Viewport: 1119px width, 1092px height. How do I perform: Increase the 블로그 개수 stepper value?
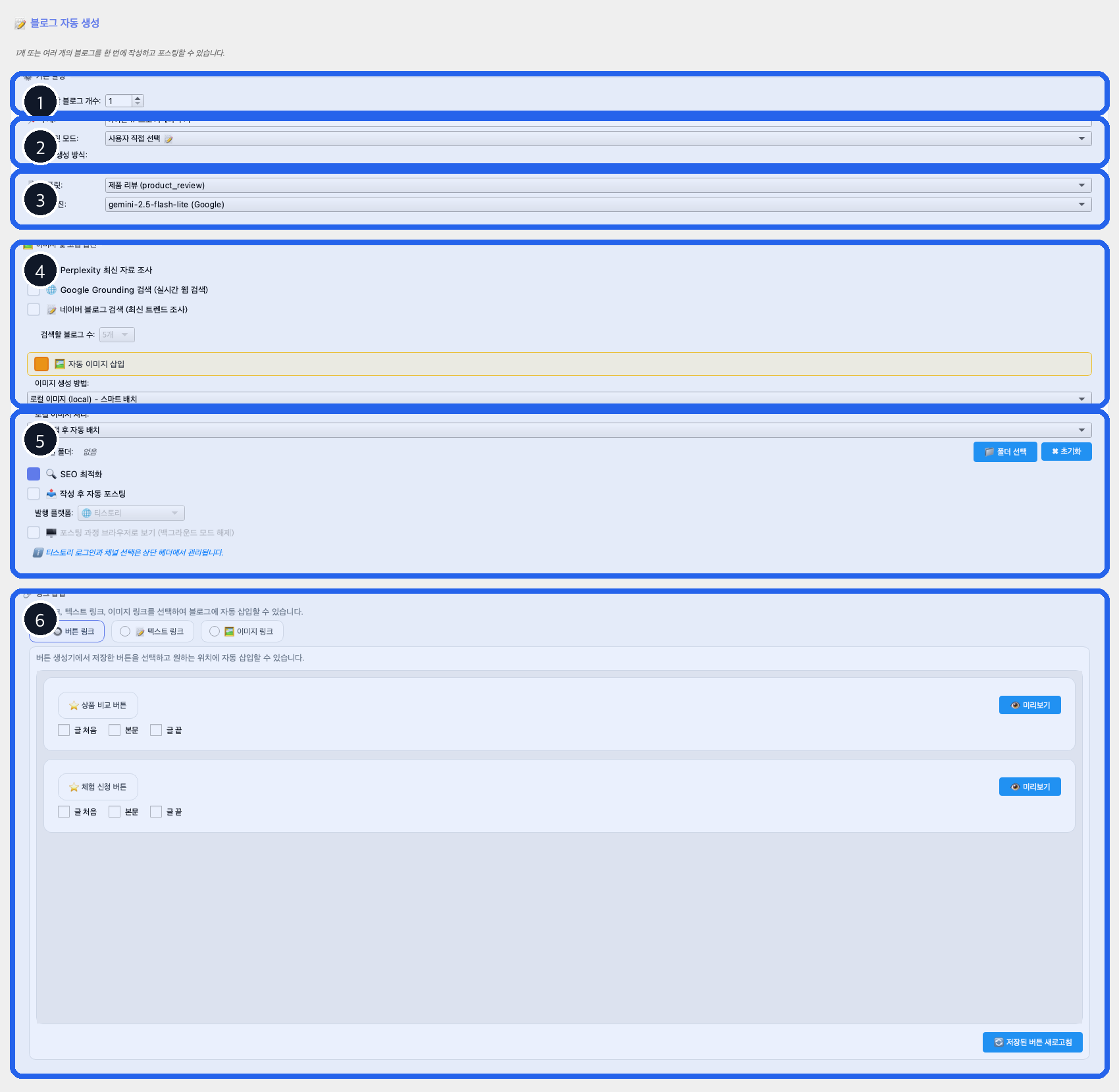(x=138, y=98)
